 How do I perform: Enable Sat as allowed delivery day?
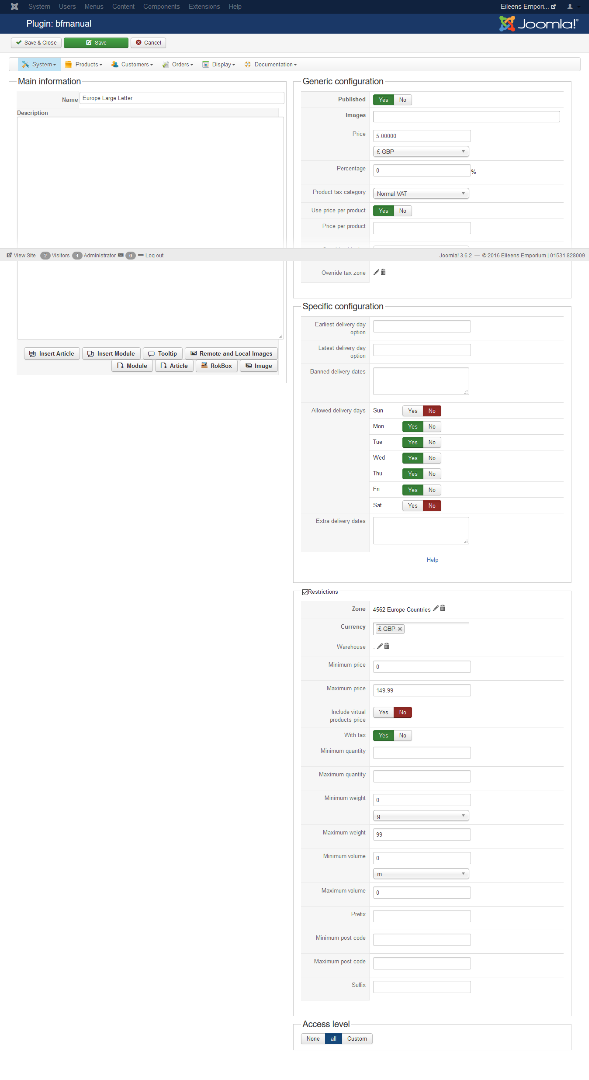point(412,506)
